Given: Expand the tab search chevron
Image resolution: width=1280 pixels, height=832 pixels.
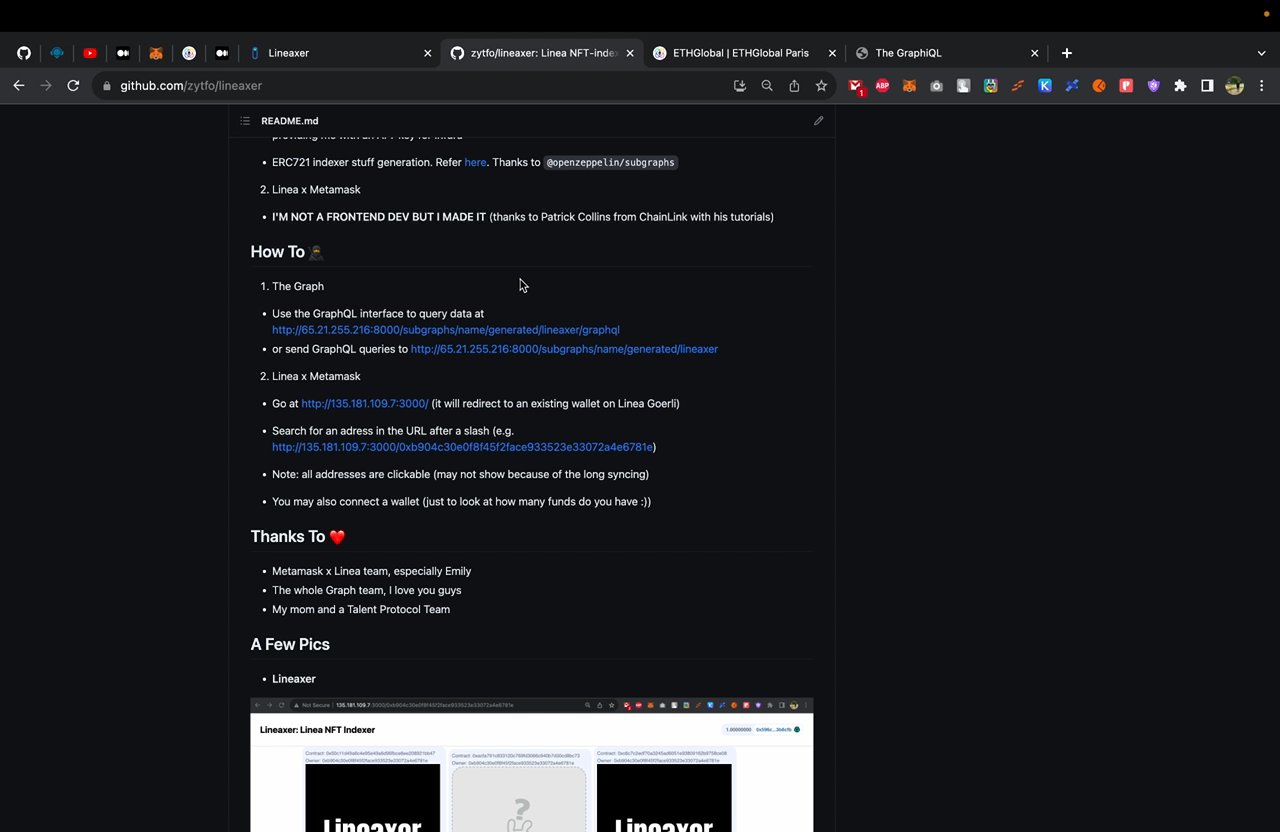Looking at the screenshot, I should [x=1261, y=53].
